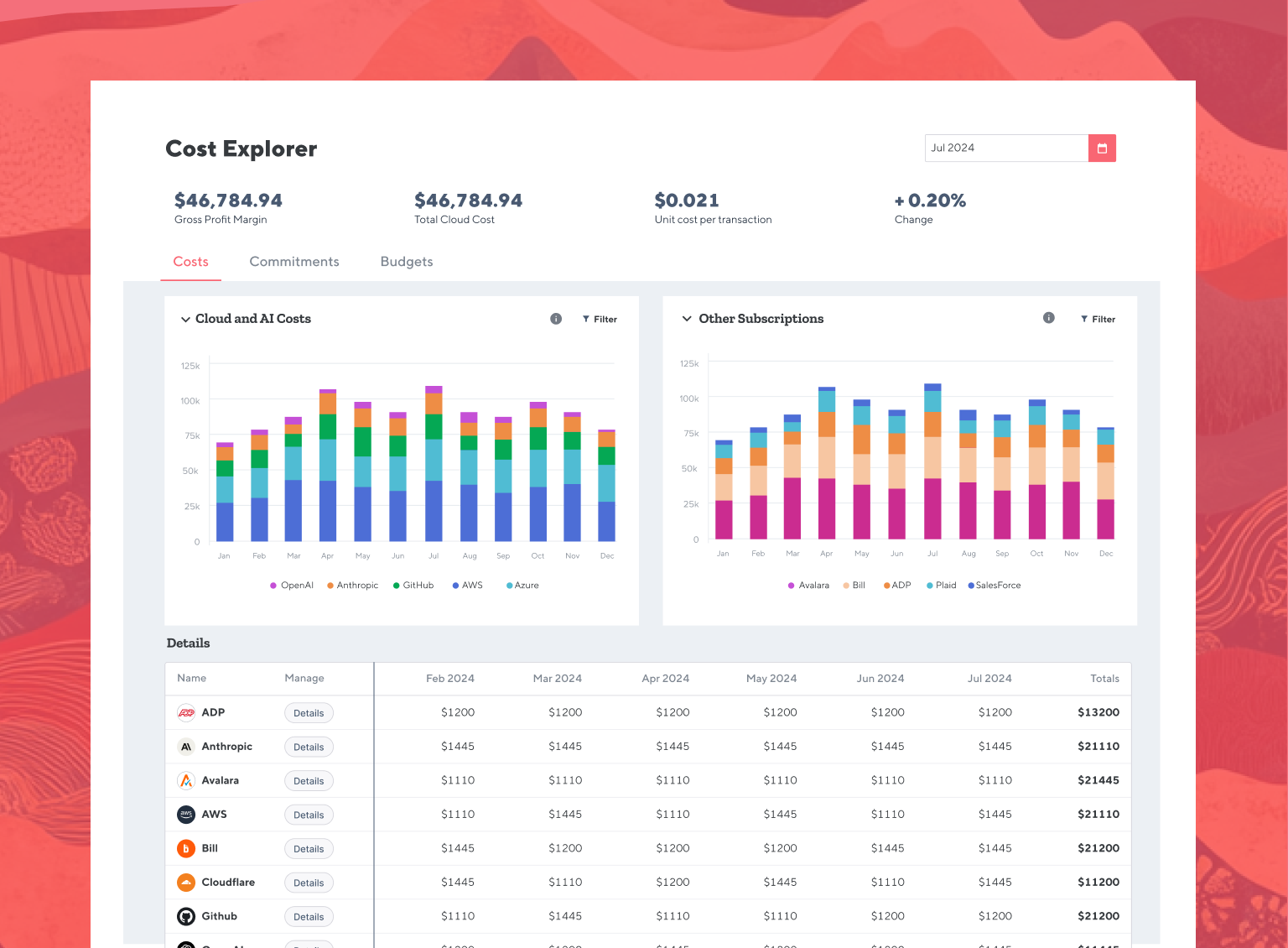Click the Jun 2024 column header
Viewport: 1288px width, 948px height.
tap(880, 679)
